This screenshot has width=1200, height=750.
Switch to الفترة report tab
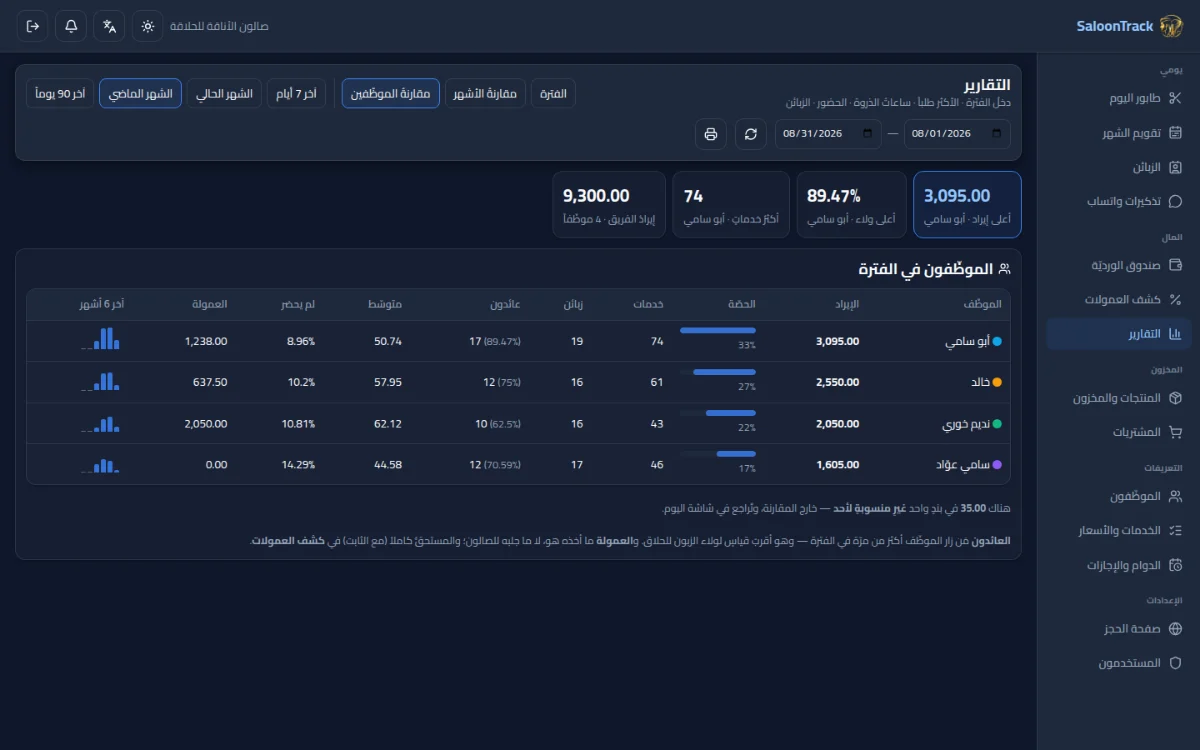pos(553,93)
